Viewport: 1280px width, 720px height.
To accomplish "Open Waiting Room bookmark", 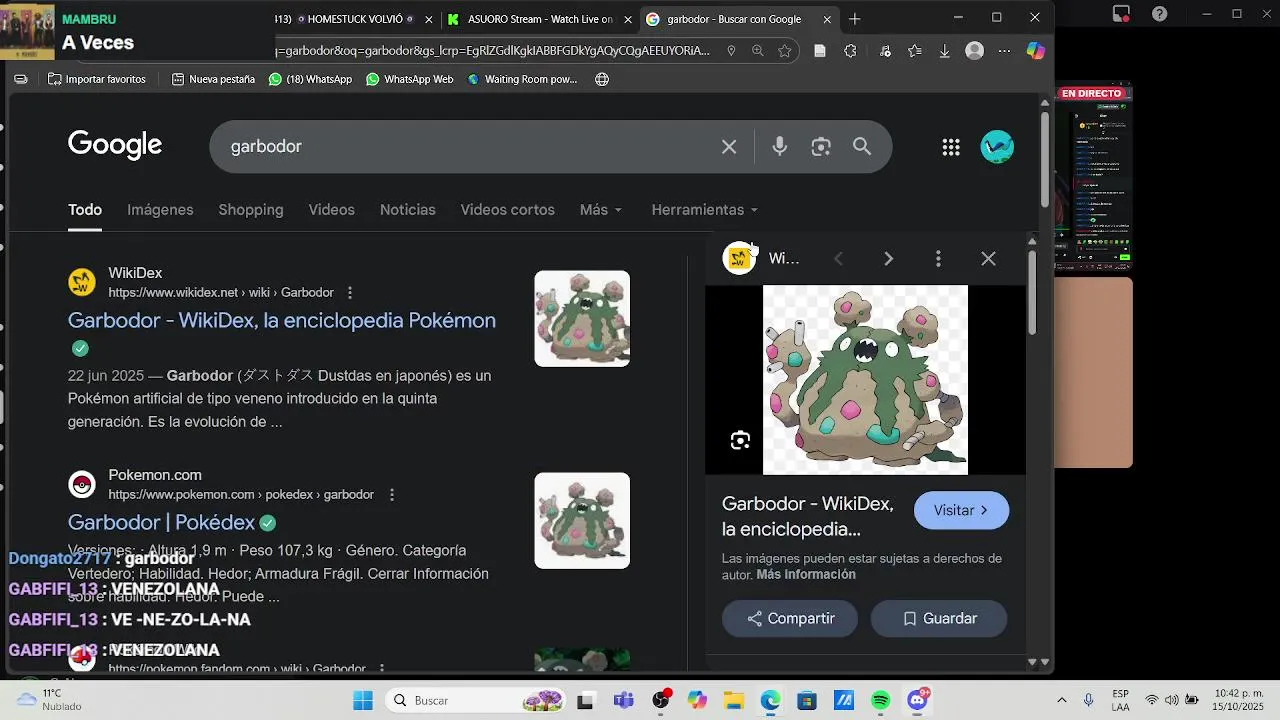I will (x=522, y=79).
